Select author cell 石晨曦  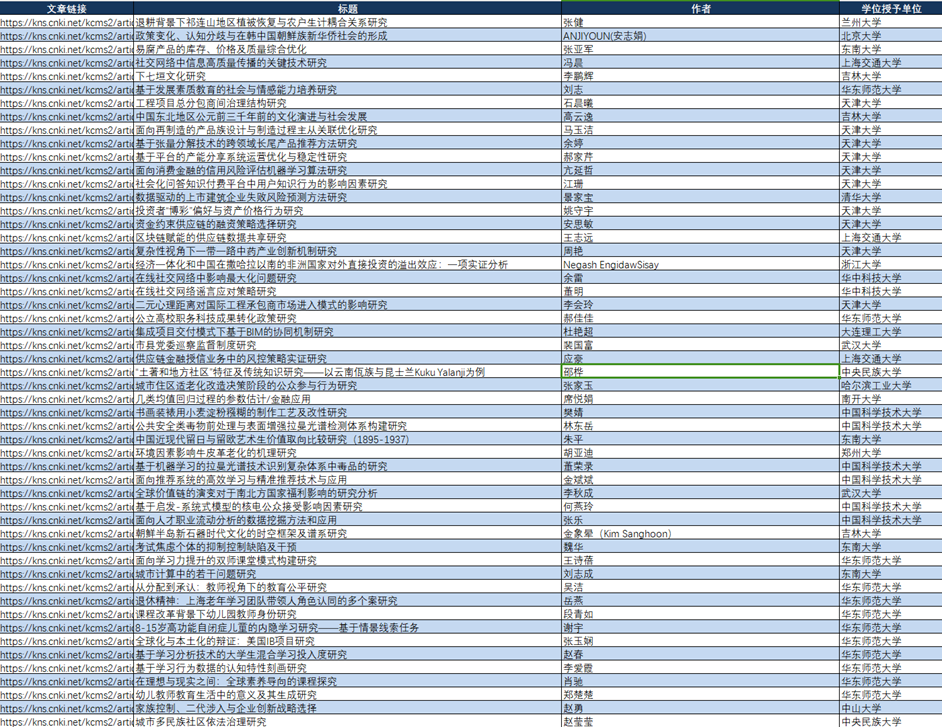point(700,103)
